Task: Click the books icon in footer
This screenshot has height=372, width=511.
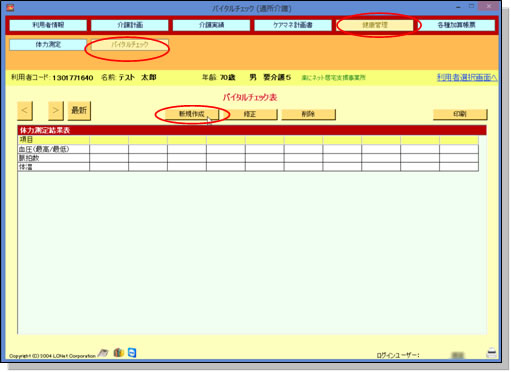Action: 119,353
